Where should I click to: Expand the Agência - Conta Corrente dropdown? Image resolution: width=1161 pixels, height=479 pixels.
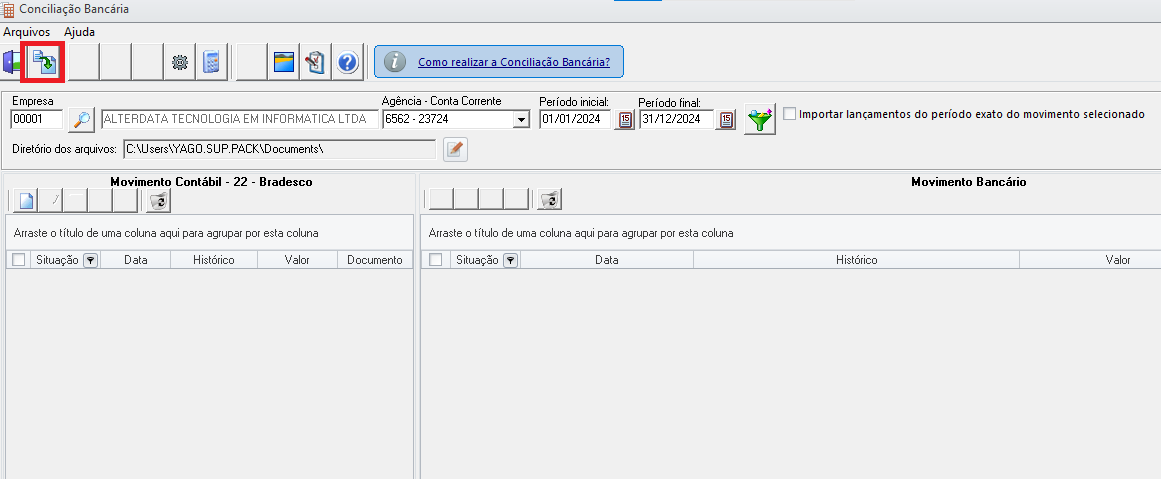click(521, 119)
